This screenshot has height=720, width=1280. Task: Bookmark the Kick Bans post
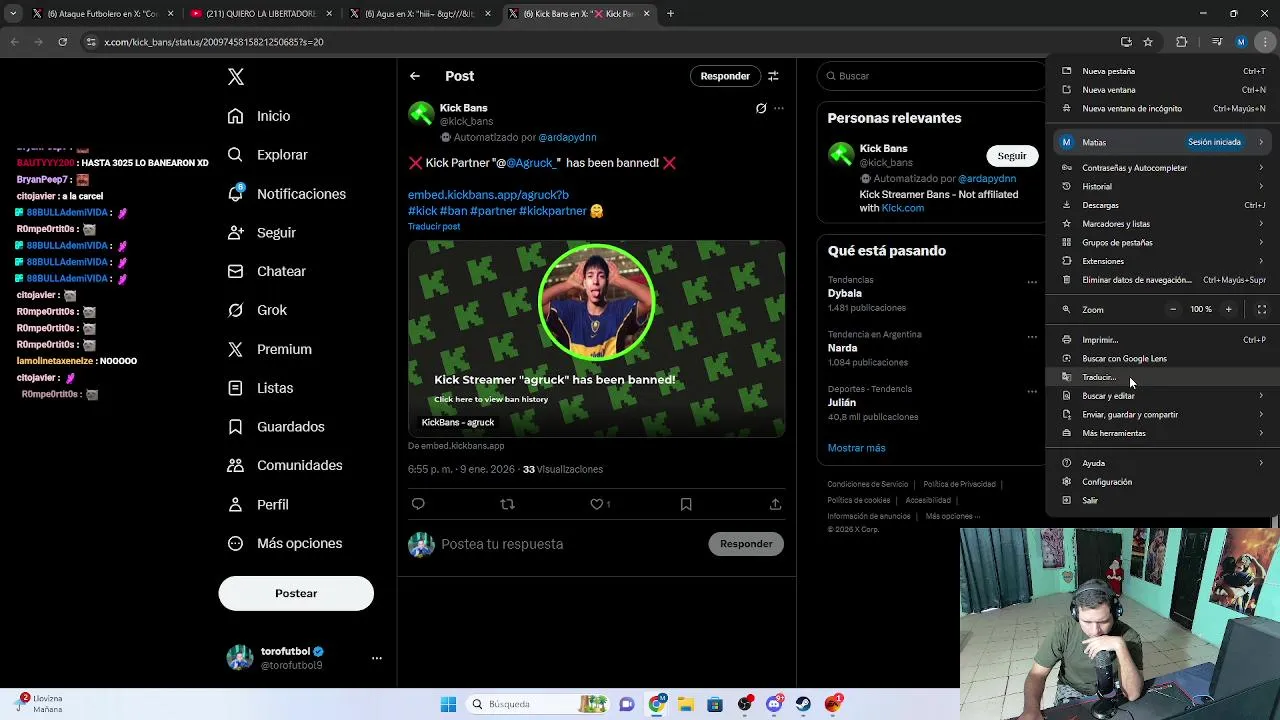pos(686,504)
